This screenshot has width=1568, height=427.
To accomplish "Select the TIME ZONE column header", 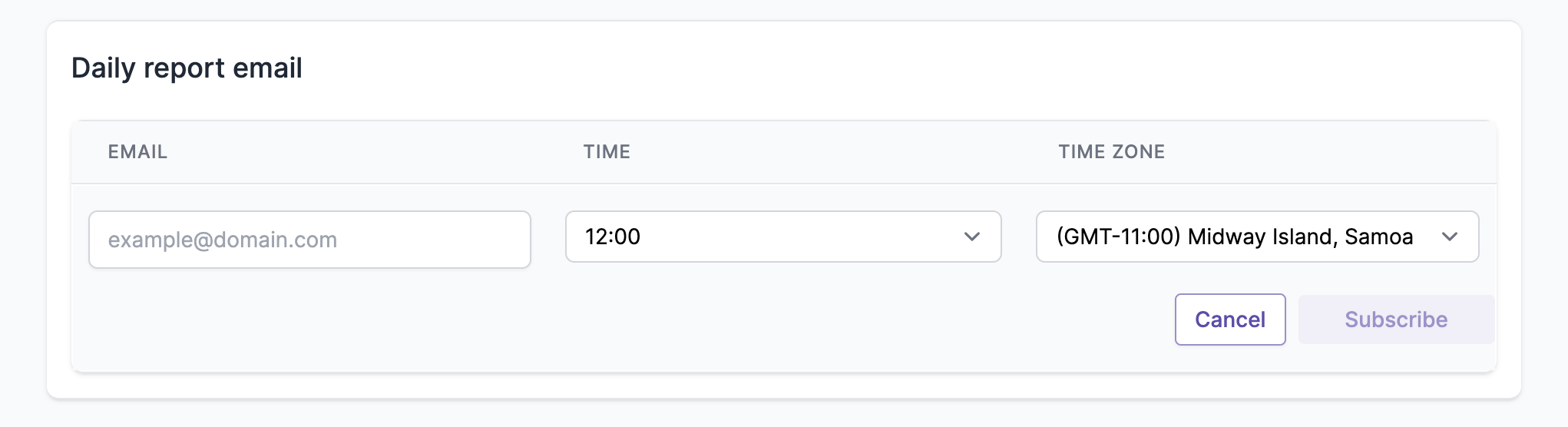I will (1111, 152).
